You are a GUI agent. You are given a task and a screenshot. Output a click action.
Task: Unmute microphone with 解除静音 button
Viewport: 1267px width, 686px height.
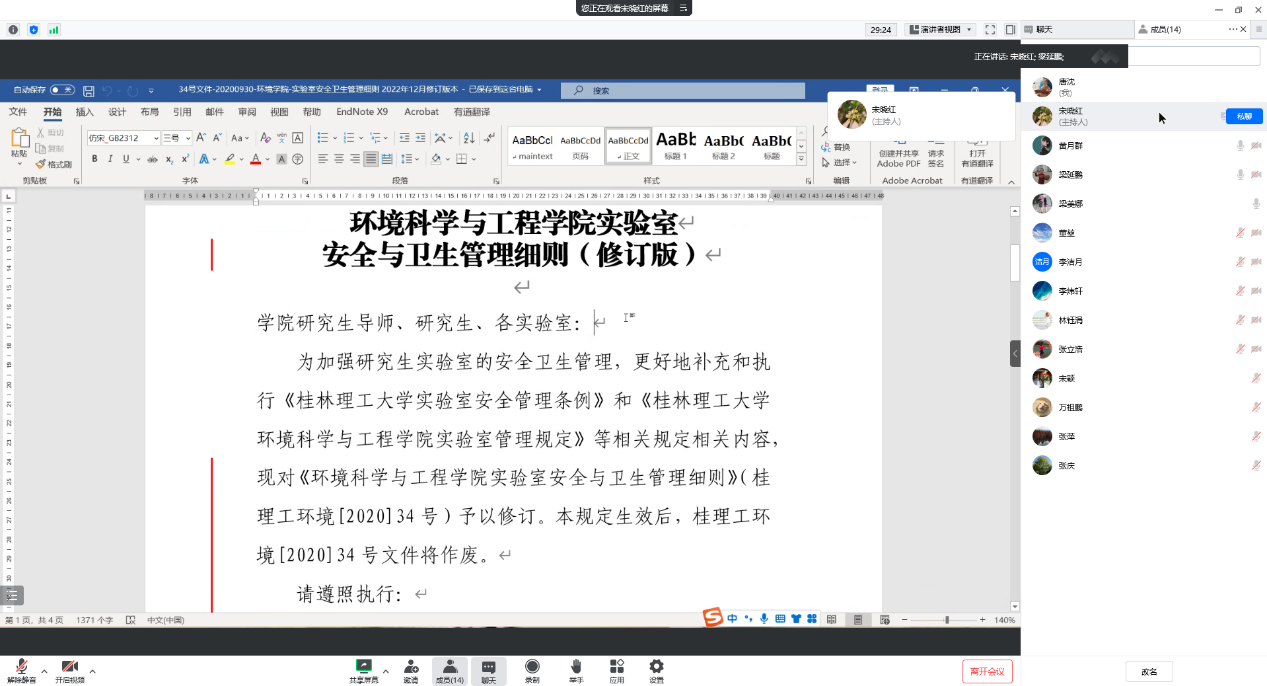21,668
